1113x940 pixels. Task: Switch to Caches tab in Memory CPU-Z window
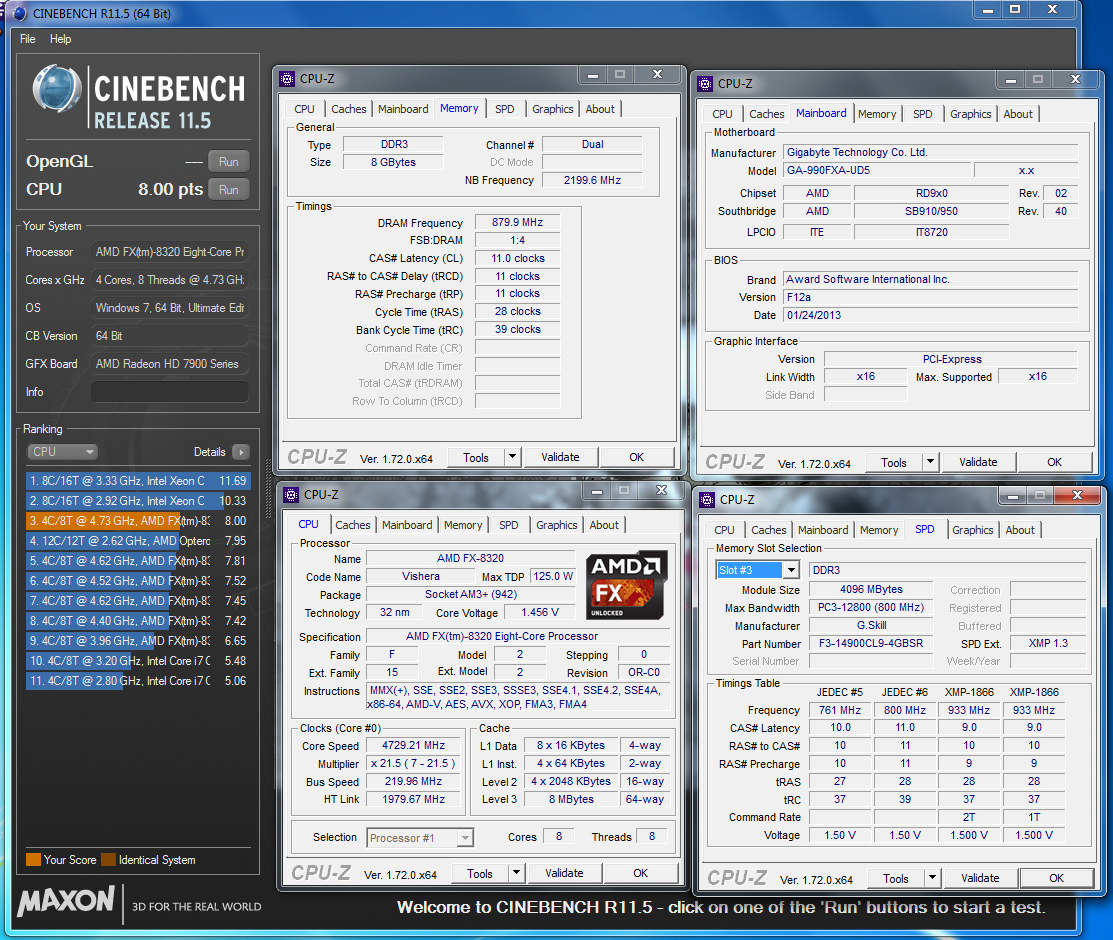349,109
